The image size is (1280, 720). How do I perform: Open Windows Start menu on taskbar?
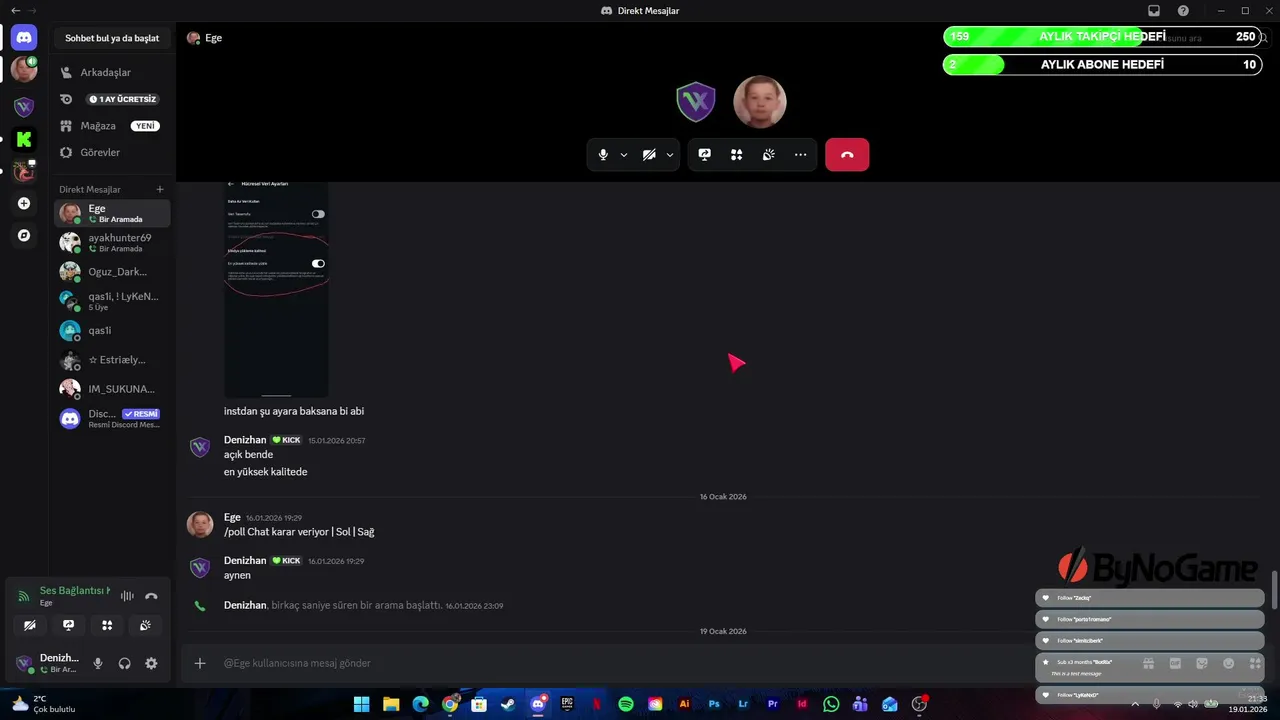(x=361, y=704)
